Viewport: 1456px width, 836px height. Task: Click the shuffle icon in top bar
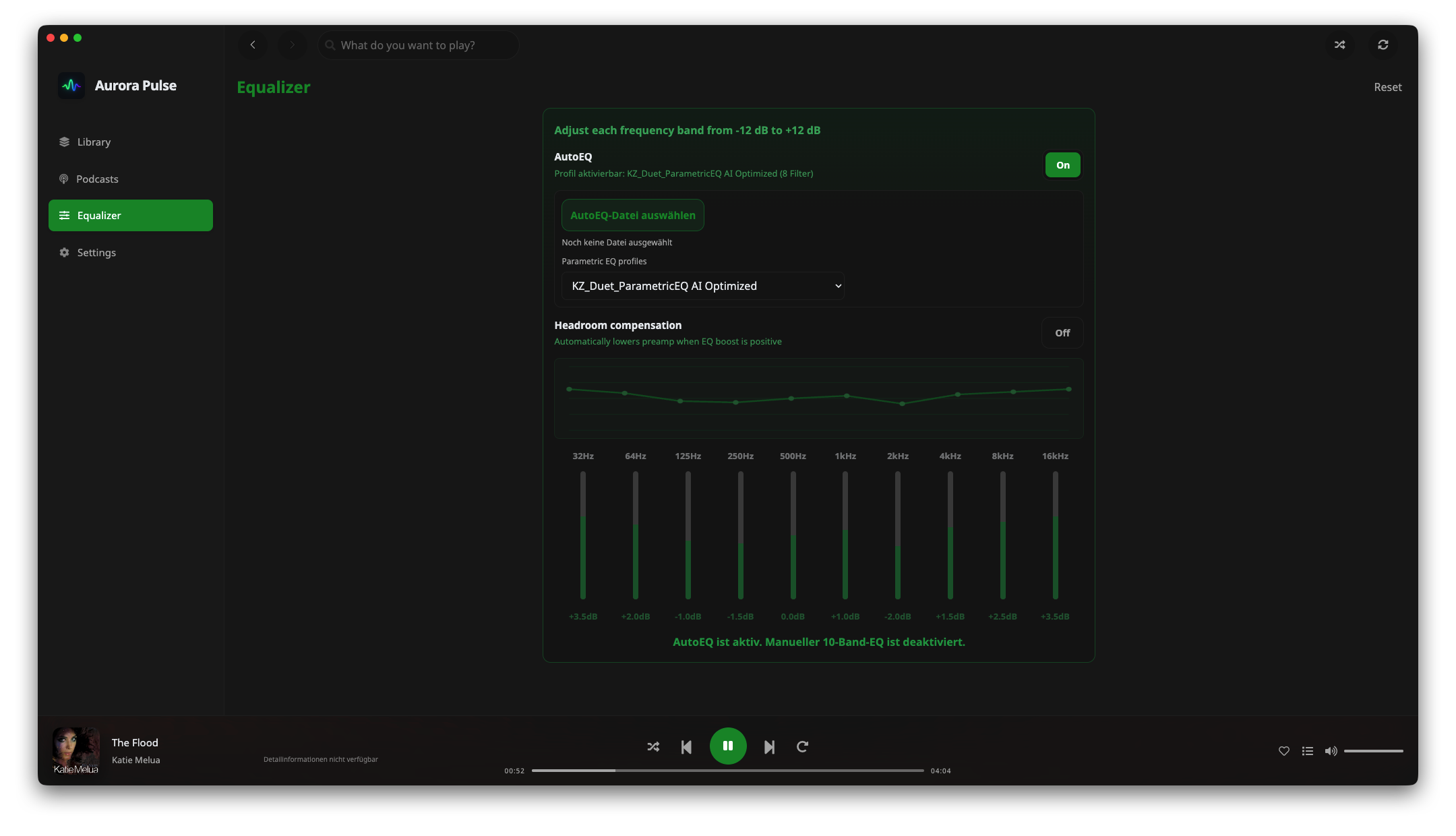point(1339,45)
